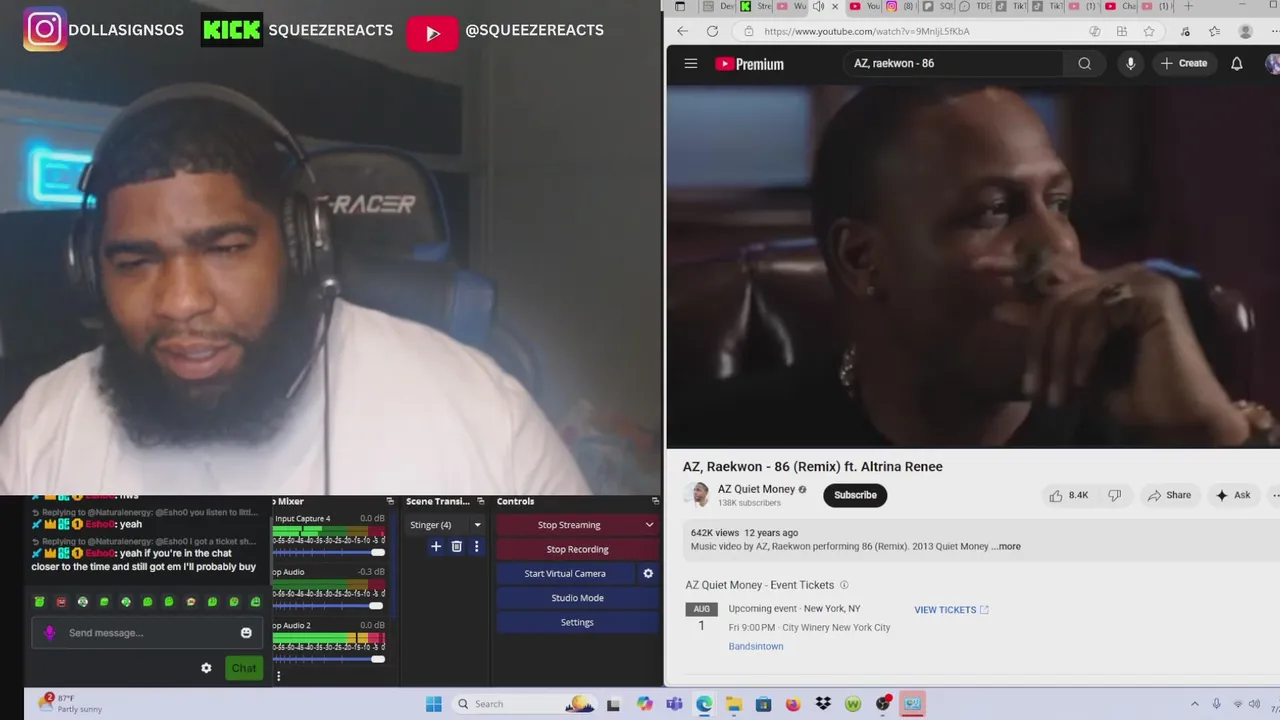
Task: Go back in the browser
Action: [682, 31]
